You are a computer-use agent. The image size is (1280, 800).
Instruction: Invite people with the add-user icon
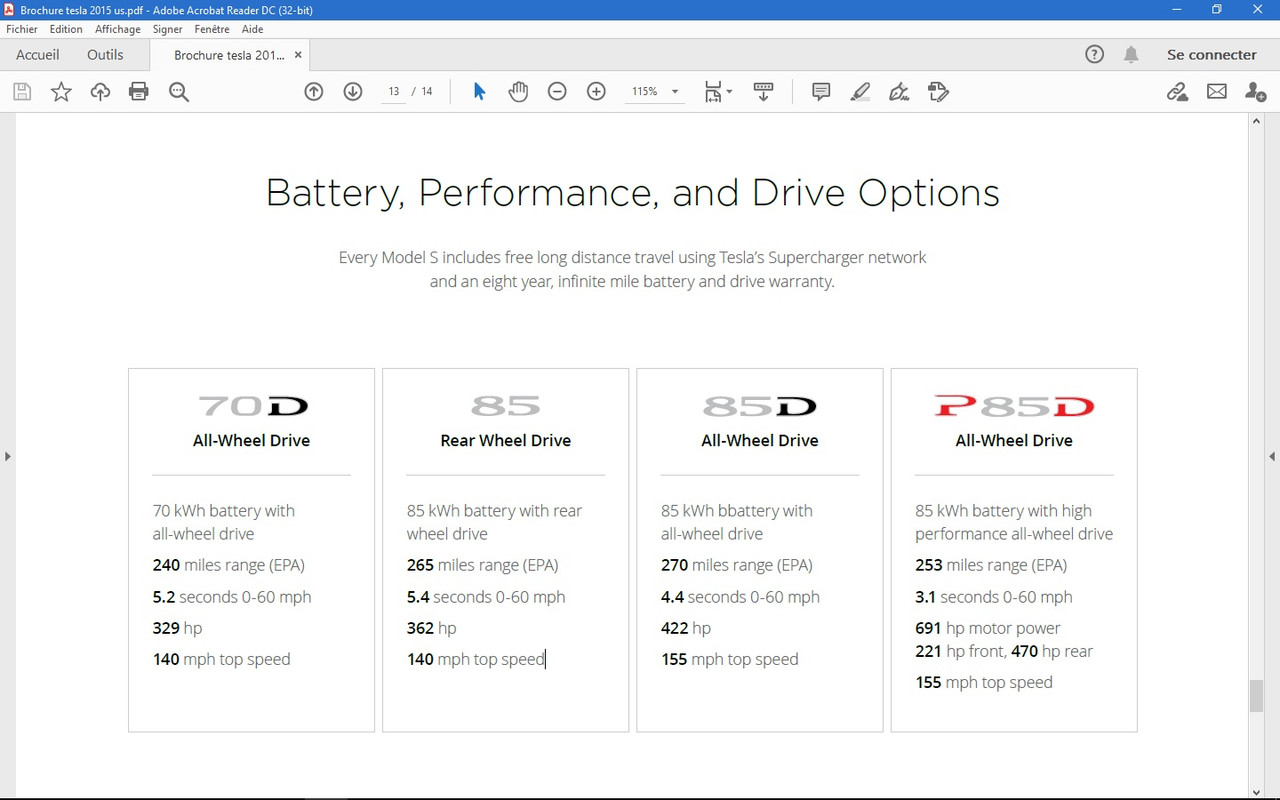(1256, 92)
